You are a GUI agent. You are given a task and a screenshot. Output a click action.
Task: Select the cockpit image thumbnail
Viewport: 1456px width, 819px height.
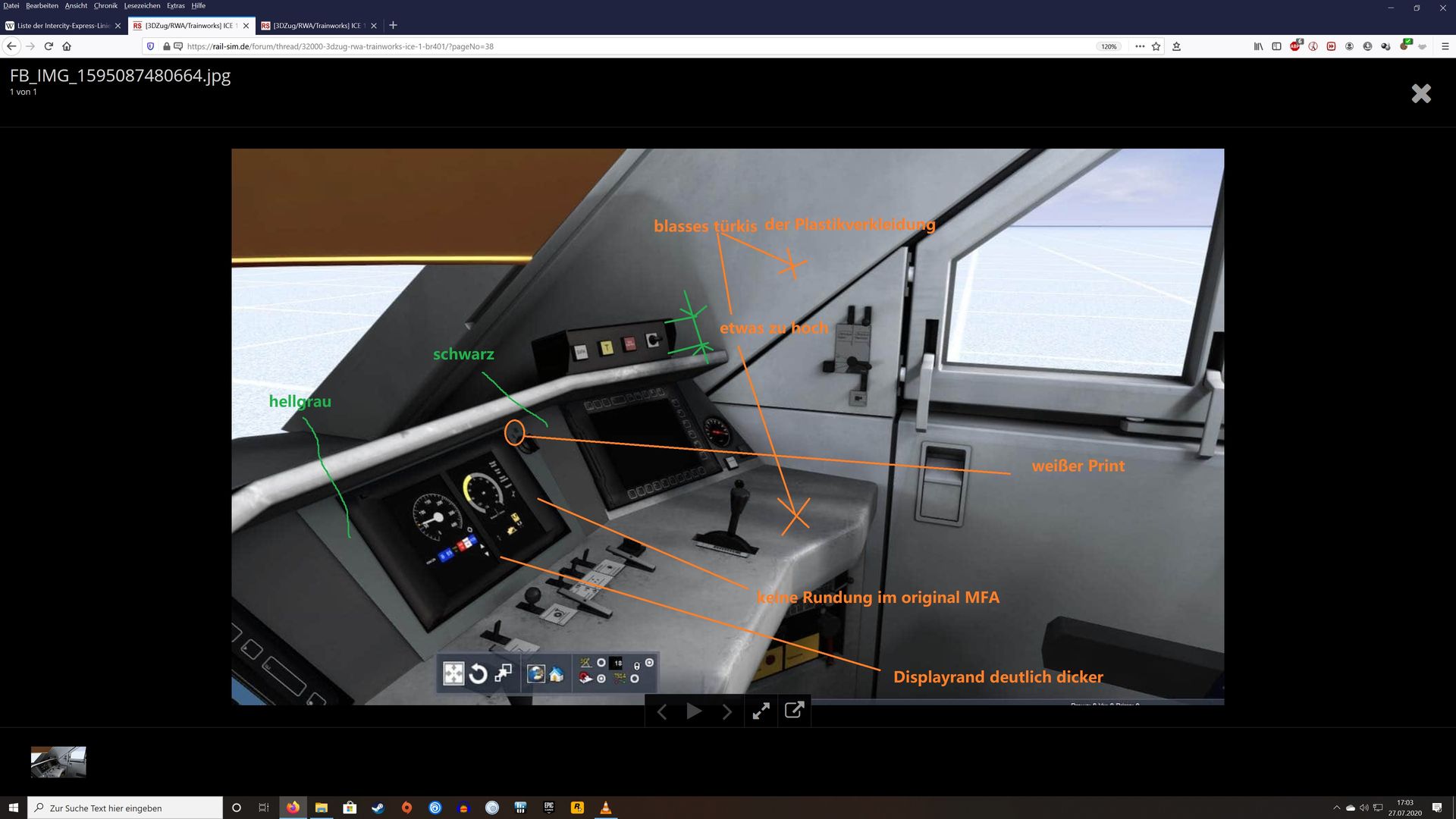click(58, 761)
